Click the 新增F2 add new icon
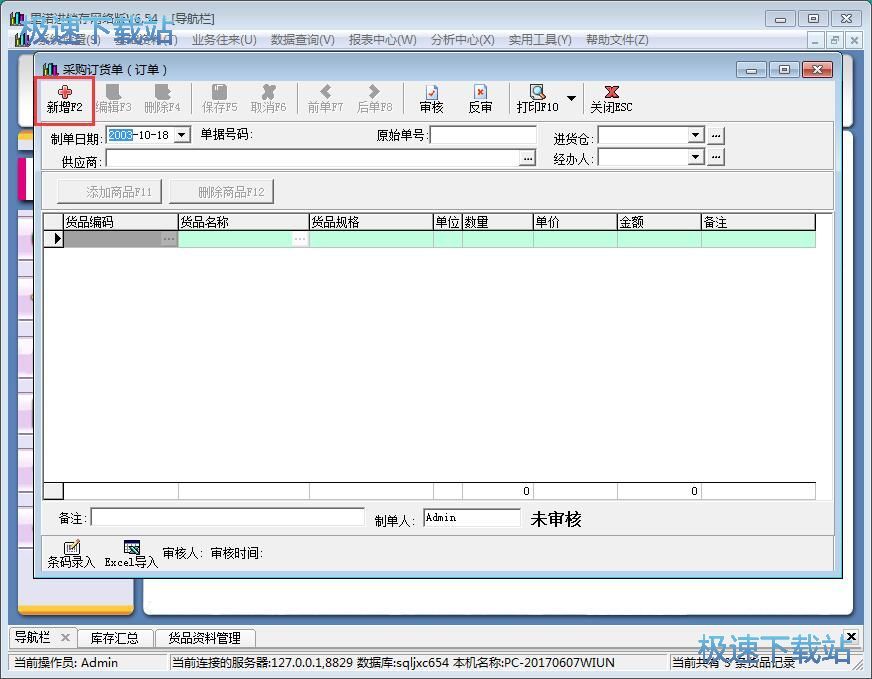This screenshot has width=872, height=679. coord(65,98)
